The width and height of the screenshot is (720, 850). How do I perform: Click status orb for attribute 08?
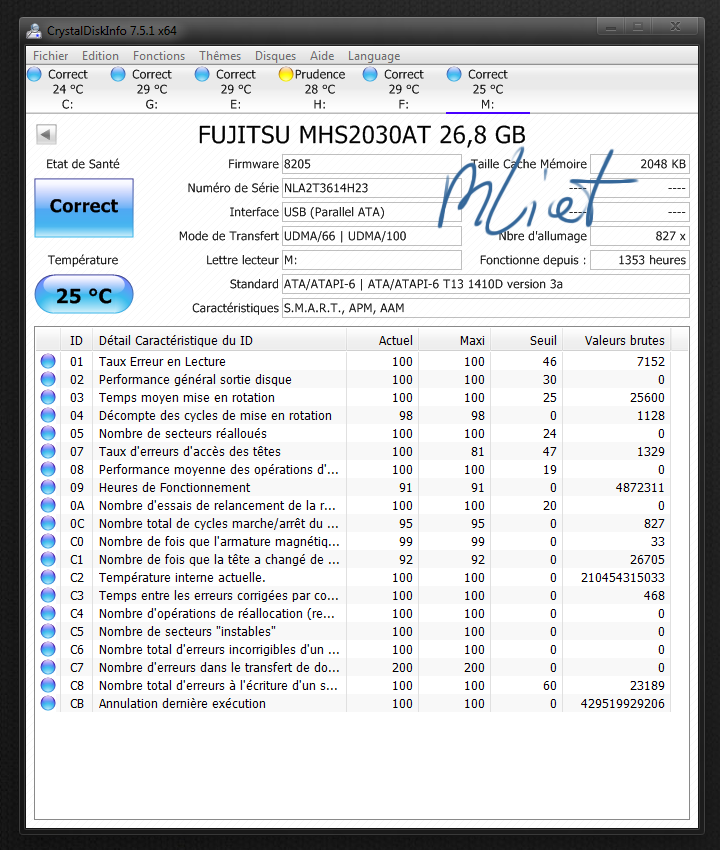pyautogui.click(x=48, y=469)
